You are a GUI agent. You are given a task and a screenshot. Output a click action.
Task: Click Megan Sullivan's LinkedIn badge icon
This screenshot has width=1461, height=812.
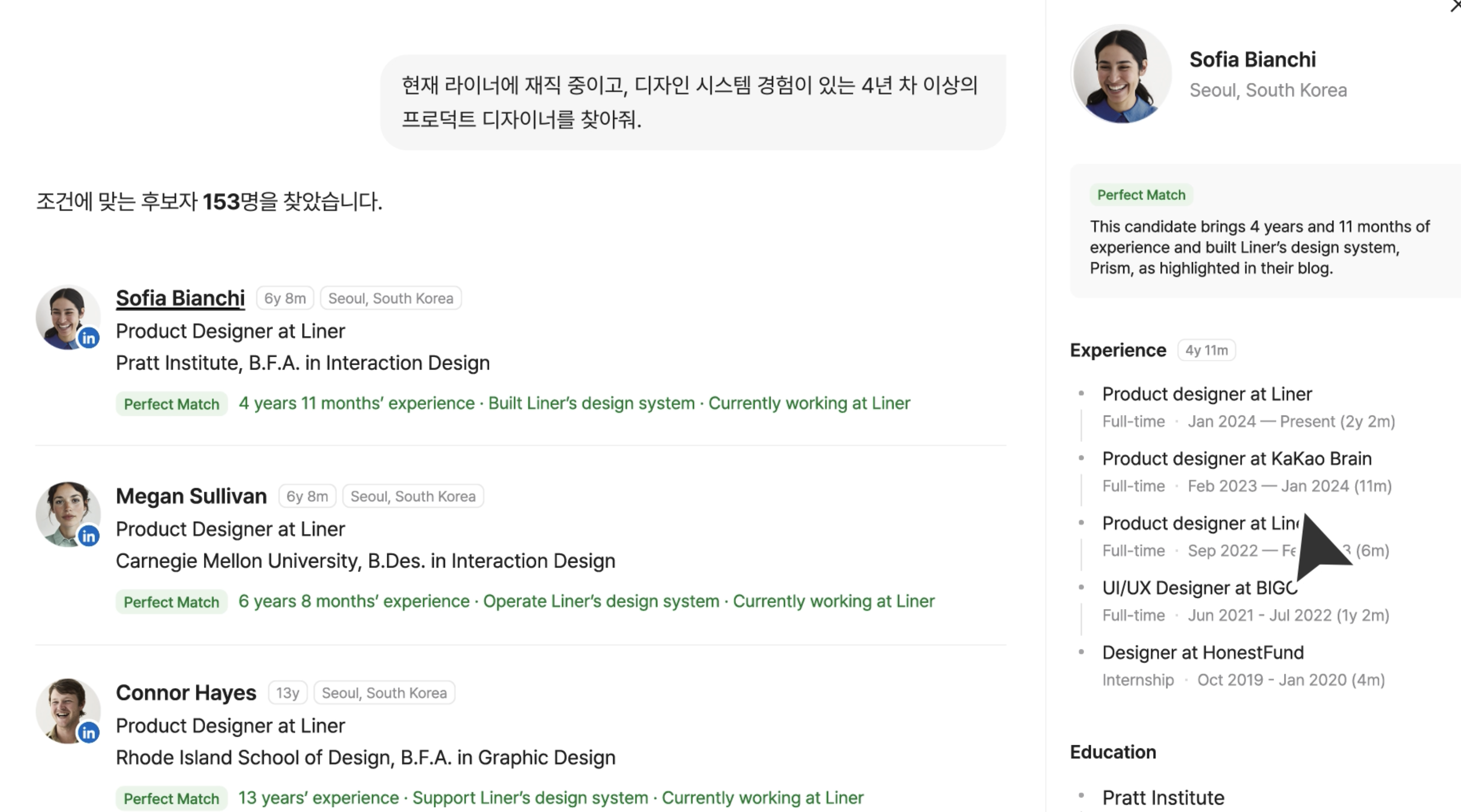pyautogui.click(x=88, y=536)
